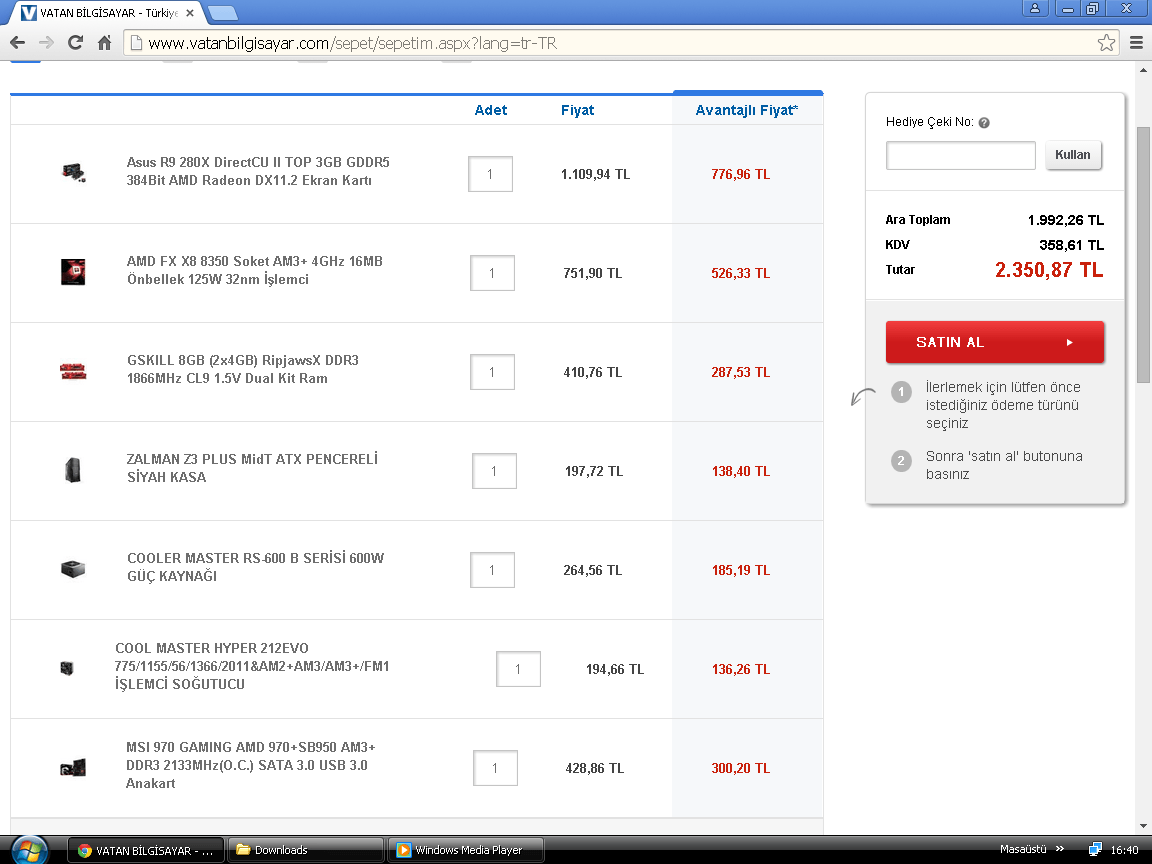Click COOLER MASTER RS-600 power supply thumbnail

(x=73, y=569)
